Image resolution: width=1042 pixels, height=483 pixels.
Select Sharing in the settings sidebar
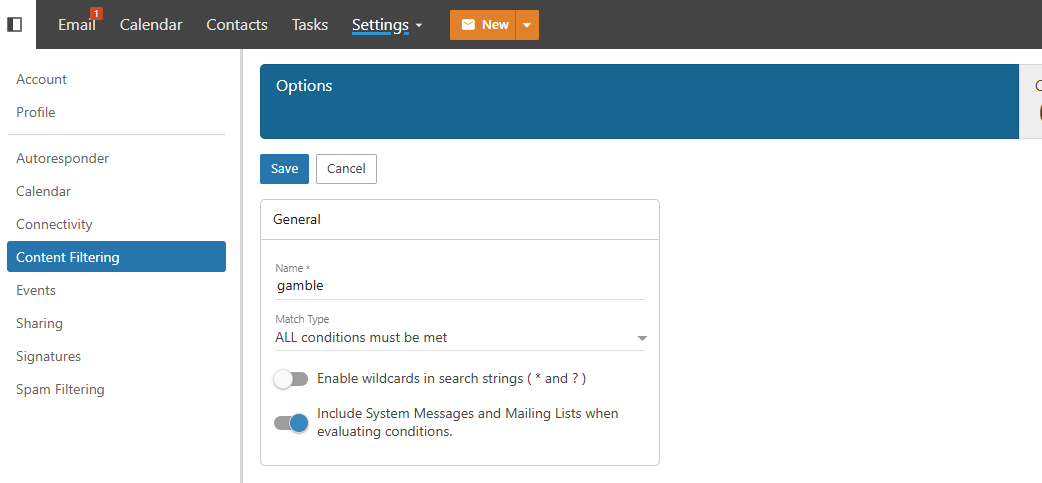click(x=39, y=323)
